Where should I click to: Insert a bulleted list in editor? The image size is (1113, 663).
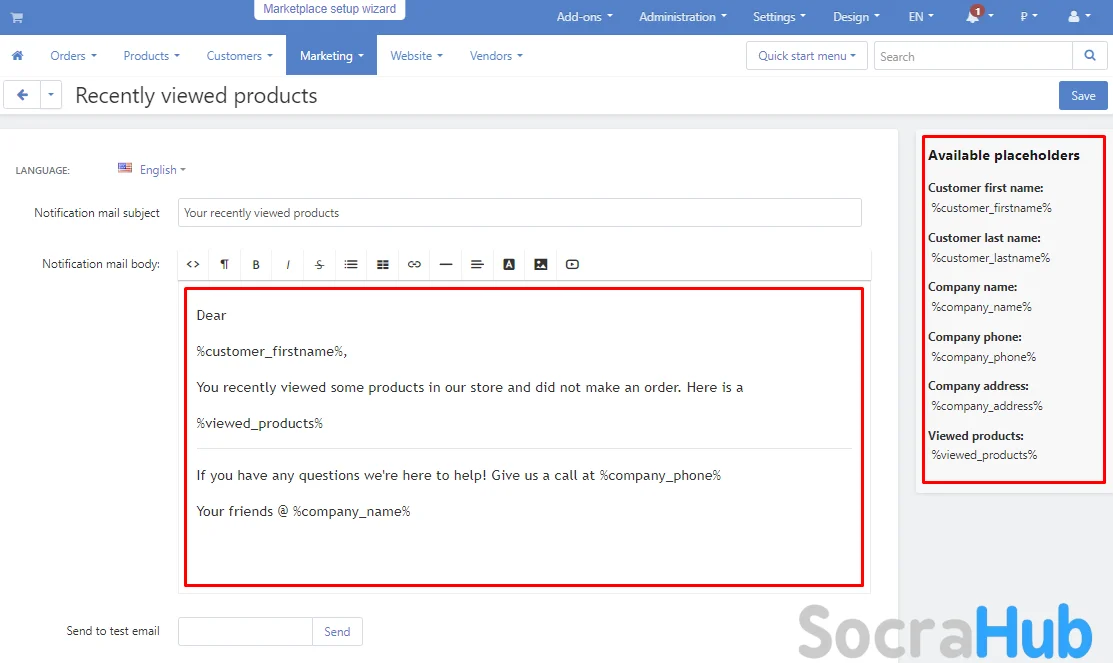[351, 264]
